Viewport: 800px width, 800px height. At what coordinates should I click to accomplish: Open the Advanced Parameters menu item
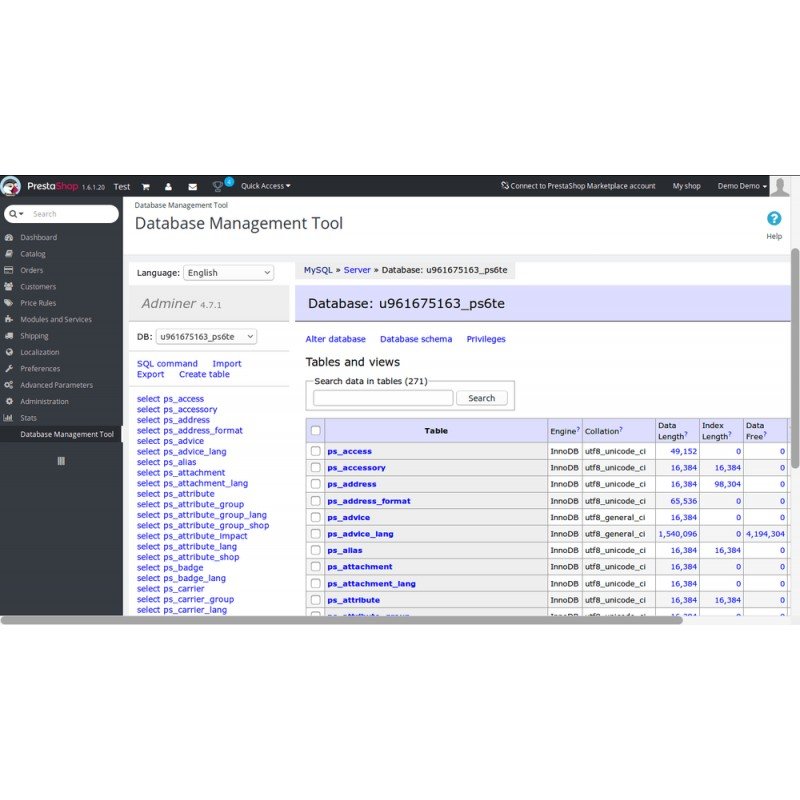coord(57,385)
